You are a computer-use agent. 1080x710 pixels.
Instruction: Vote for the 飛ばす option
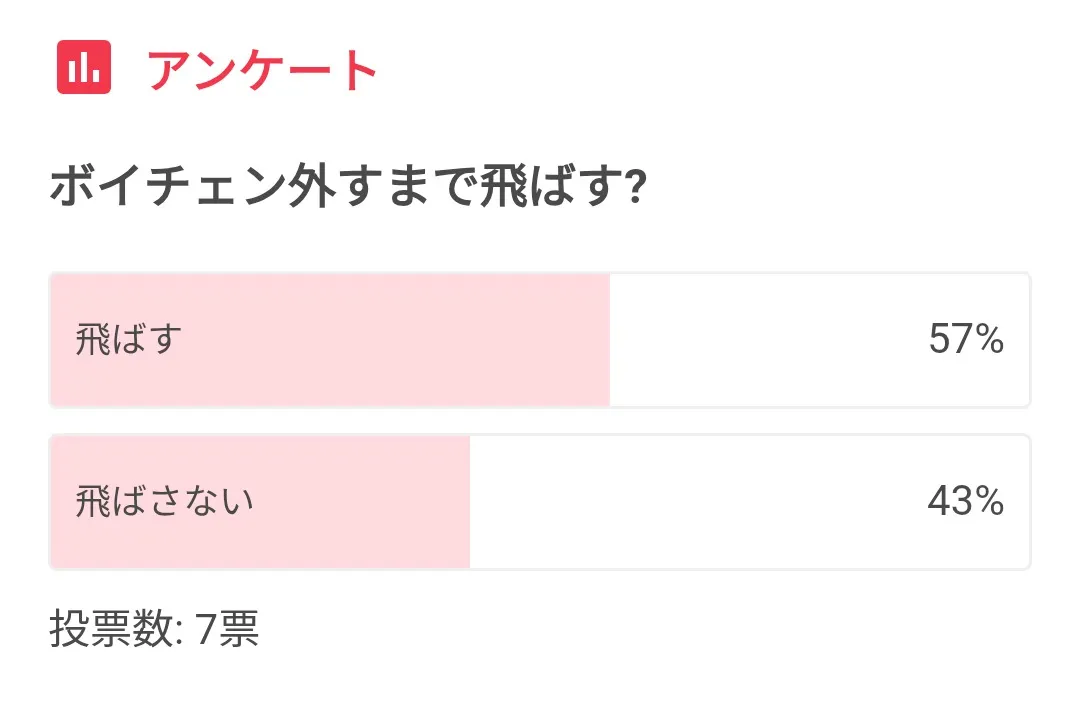point(539,340)
